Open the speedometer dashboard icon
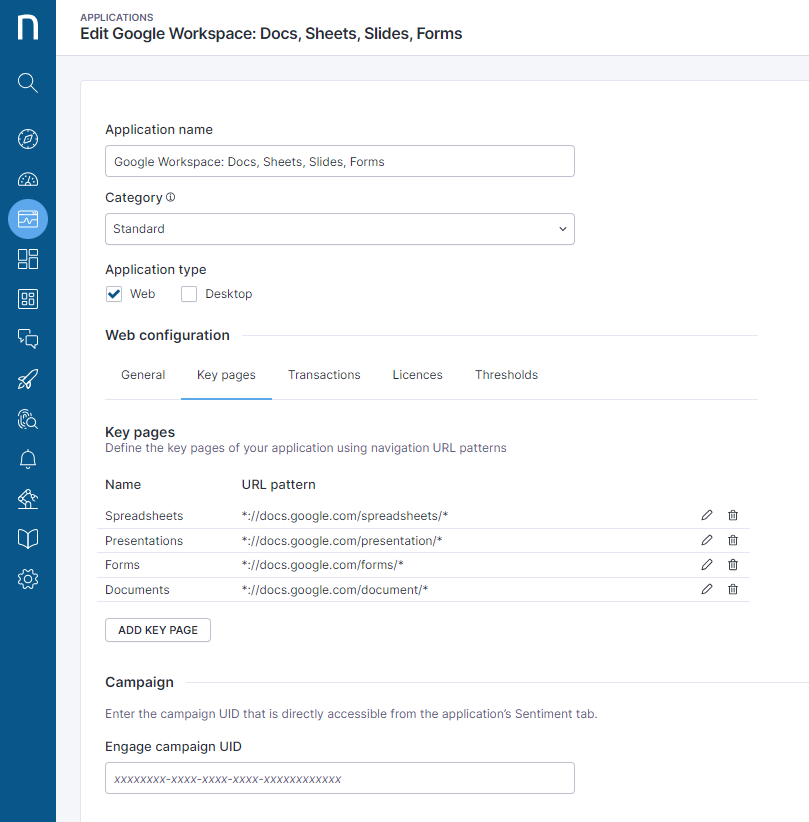 pos(28,179)
